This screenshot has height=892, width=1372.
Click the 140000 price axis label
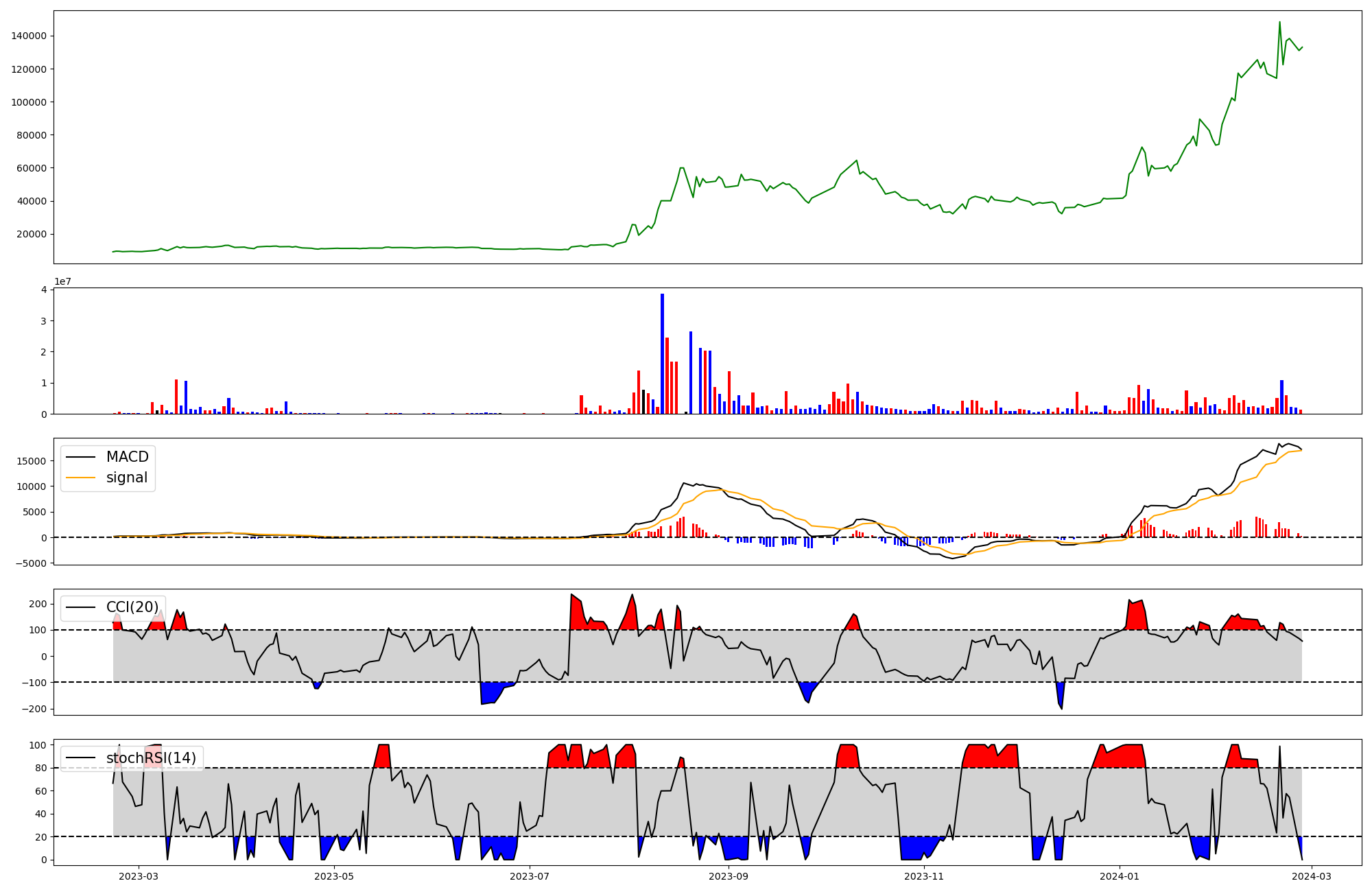29,36
